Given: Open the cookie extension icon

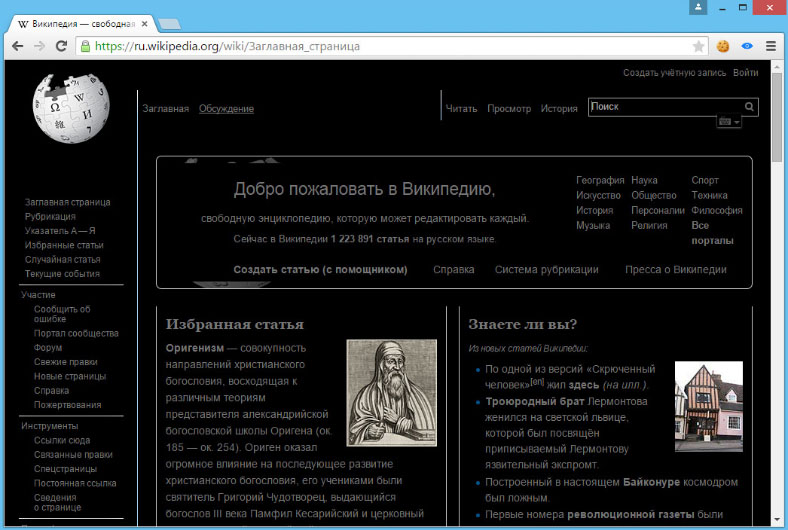Looking at the screenshot, I should (723, 46).
